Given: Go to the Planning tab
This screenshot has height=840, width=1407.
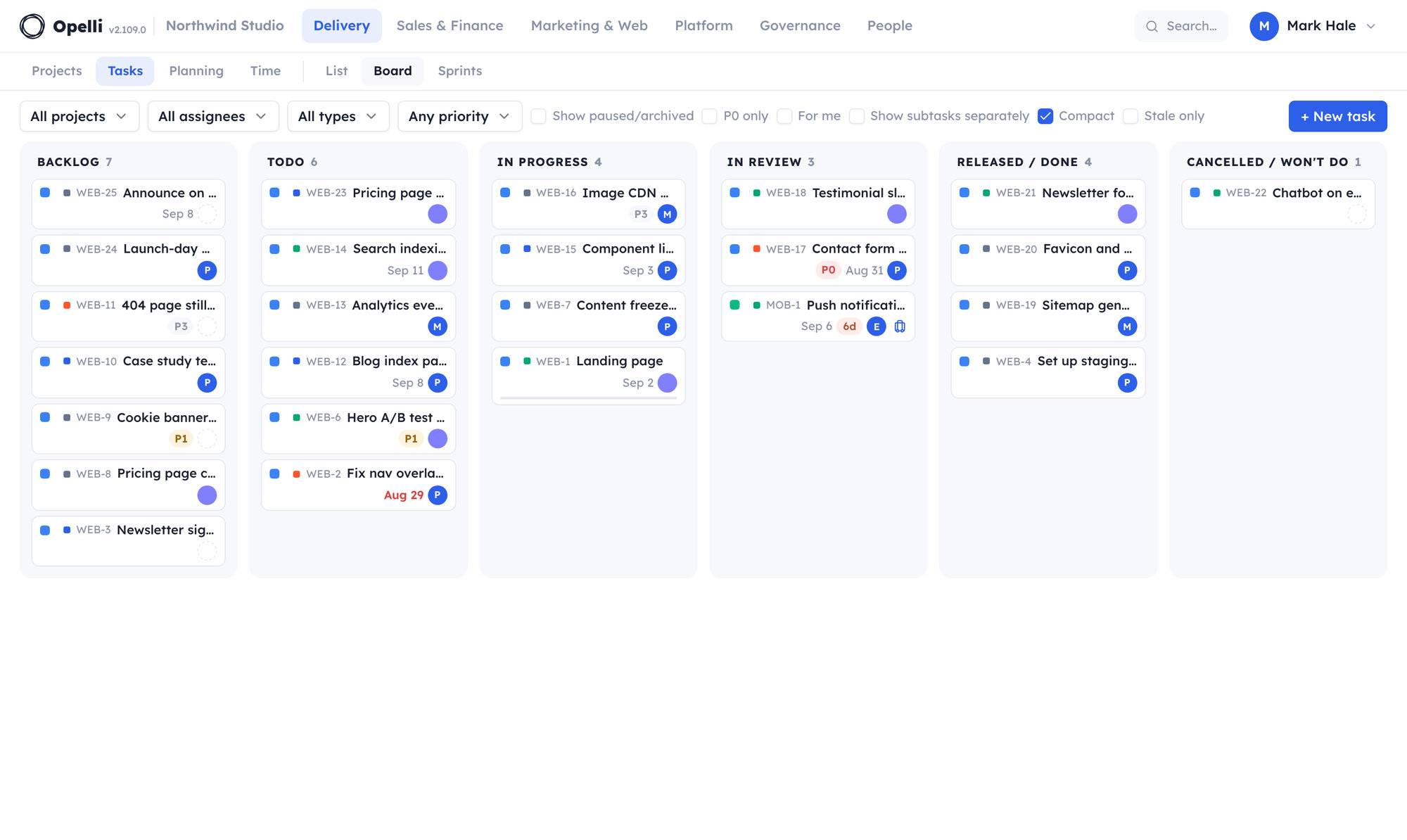Looking at the screenshot, I should pos(196,71).
